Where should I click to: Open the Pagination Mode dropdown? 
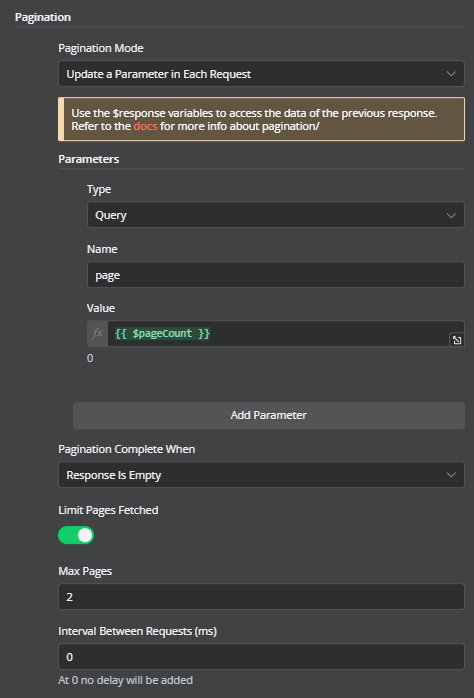(x=261, y=74)
